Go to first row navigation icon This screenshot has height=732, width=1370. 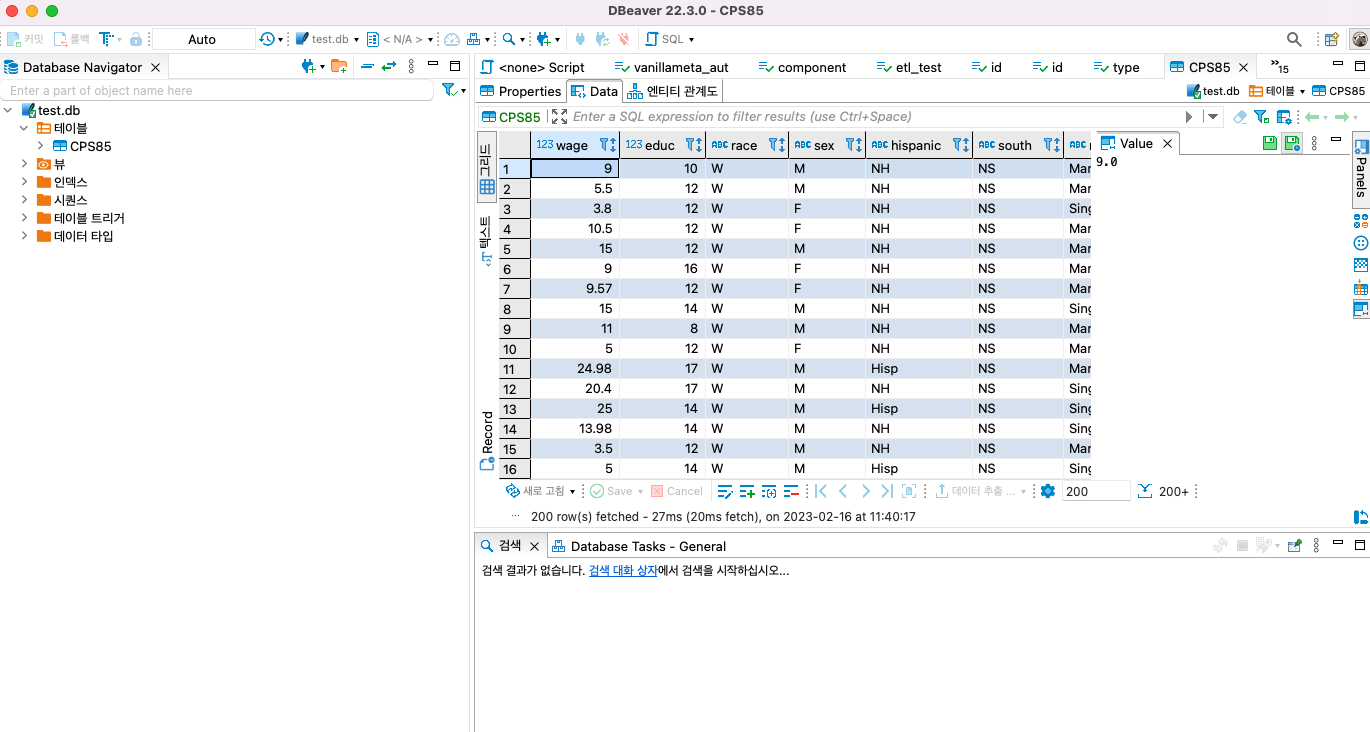point(821,491)
